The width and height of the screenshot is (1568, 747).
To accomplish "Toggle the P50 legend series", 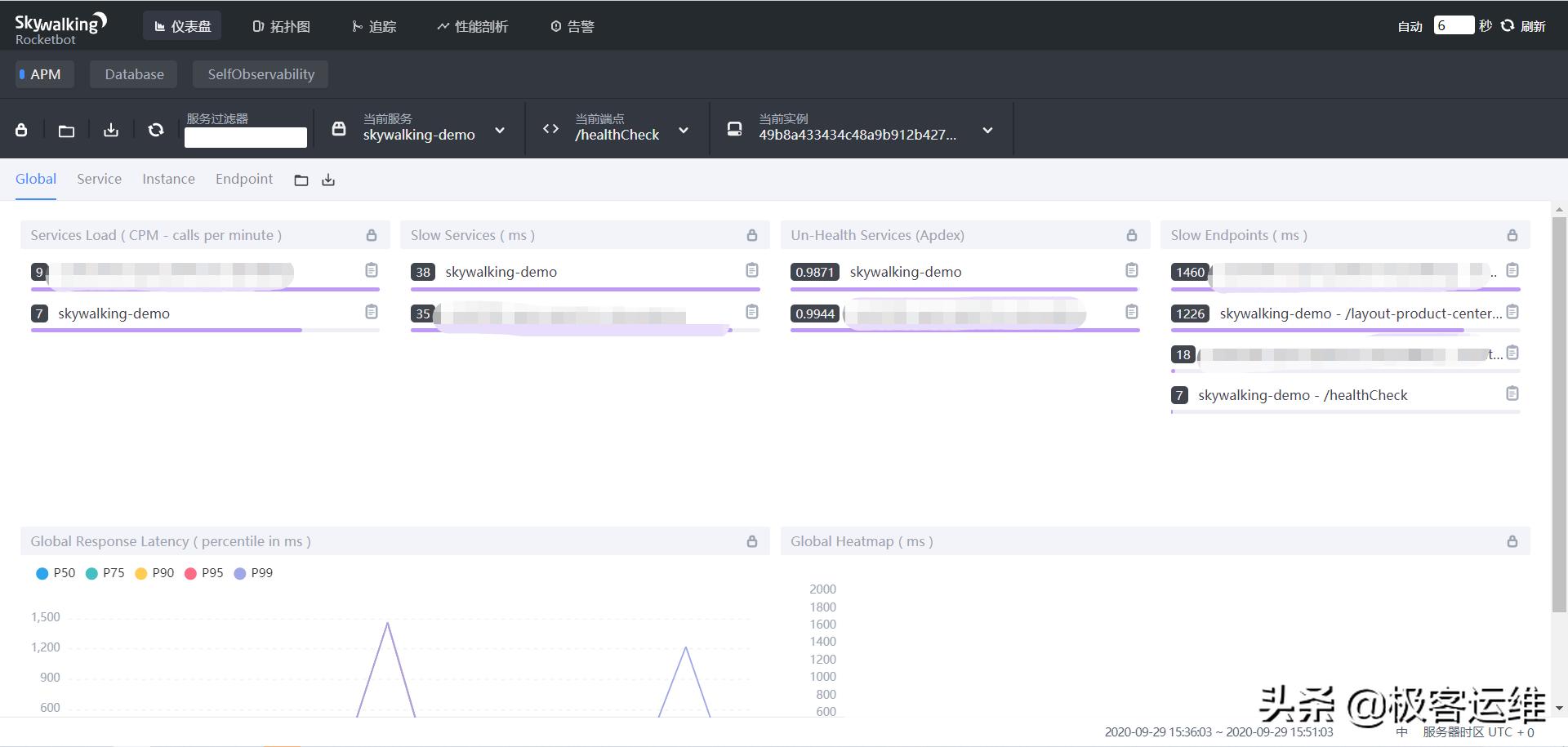I will point(56,573).
